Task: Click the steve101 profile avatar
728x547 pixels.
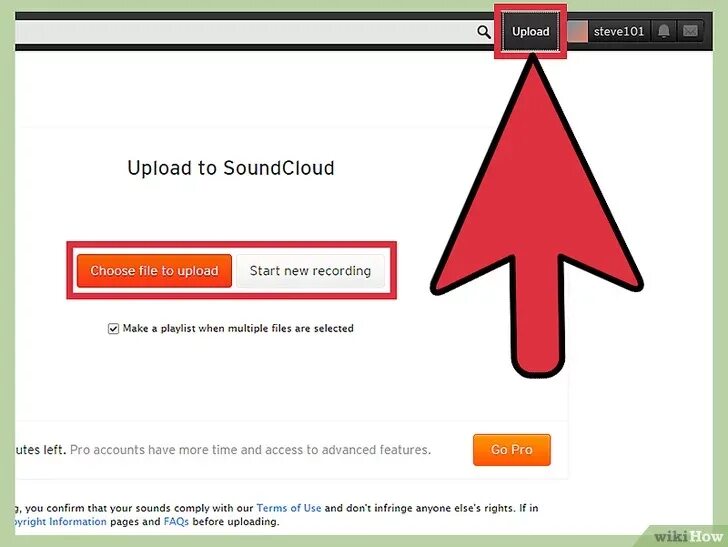Action: point(578,32)
